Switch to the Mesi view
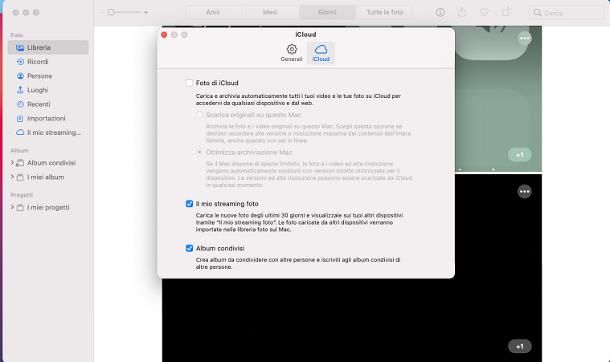The width and height of the screenshot is (610, 362). coord(270,12)
